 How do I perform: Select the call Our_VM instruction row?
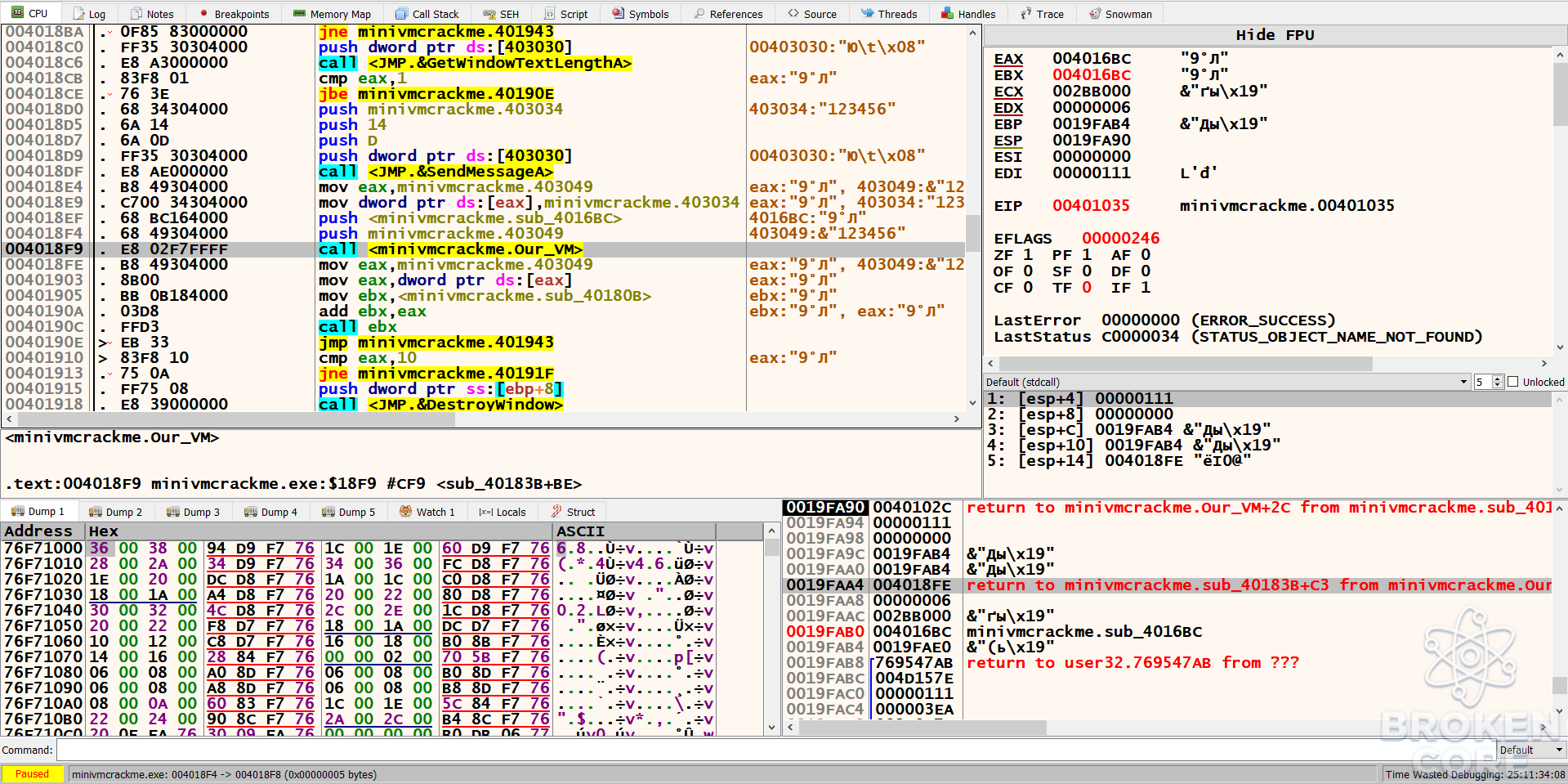pyautogui.click(x=484, y=249)
